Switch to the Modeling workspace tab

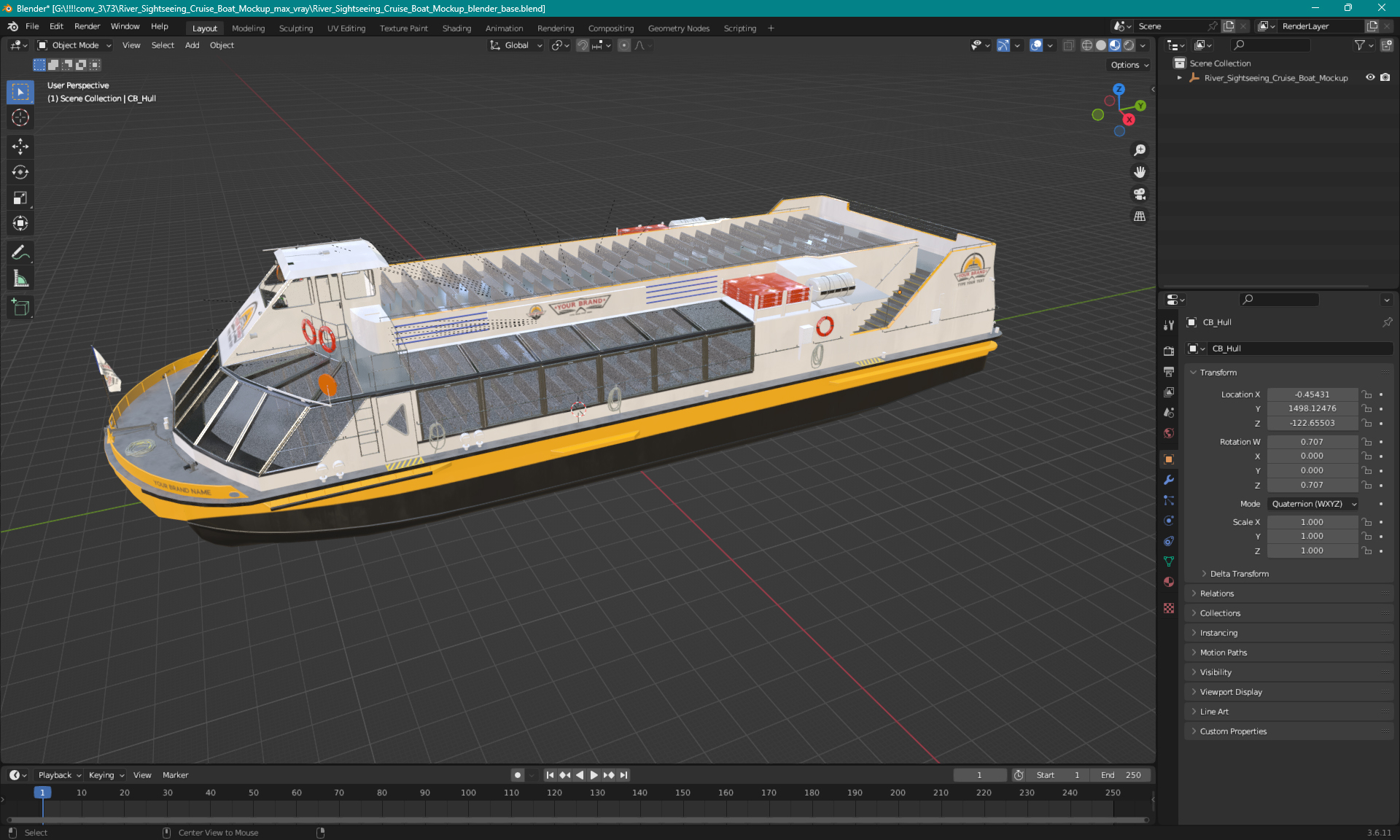(248, 28)
